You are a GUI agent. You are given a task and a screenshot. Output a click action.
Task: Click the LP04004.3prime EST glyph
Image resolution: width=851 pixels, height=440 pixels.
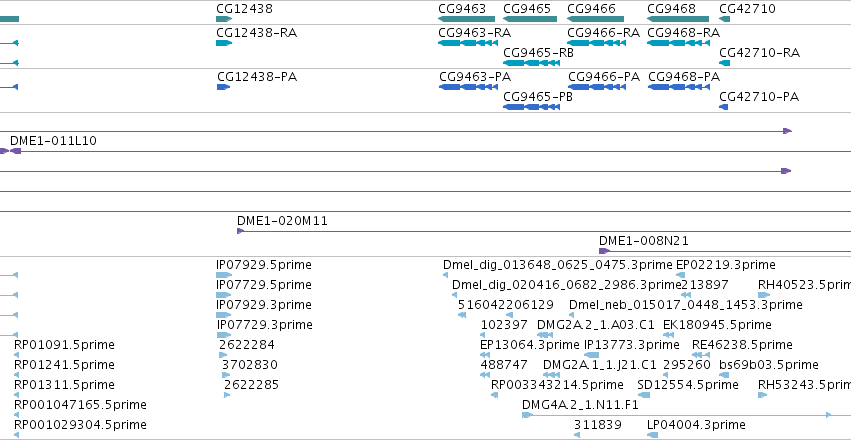click(652, 435)
